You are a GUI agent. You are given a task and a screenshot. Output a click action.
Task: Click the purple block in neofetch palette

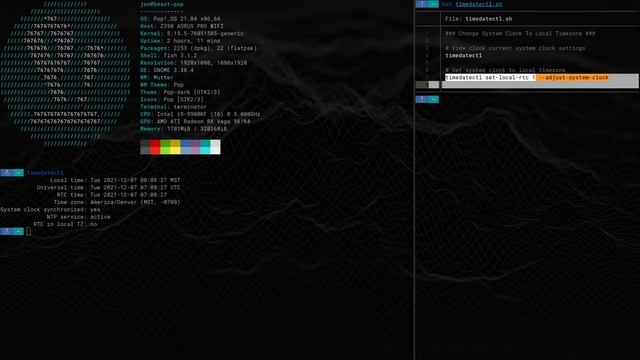coord(195,147)
